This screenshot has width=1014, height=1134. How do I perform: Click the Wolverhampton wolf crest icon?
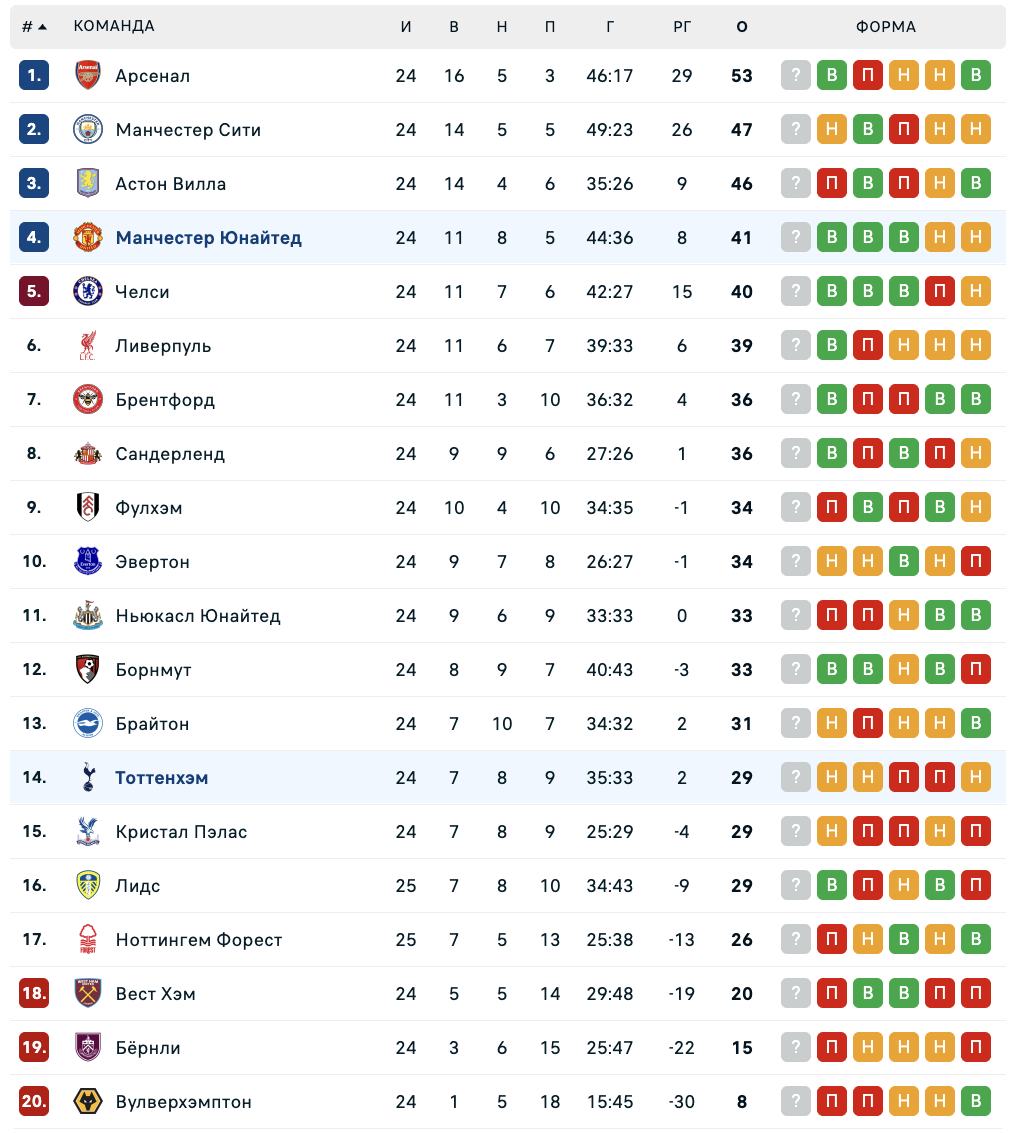(x=88, y=1102)
